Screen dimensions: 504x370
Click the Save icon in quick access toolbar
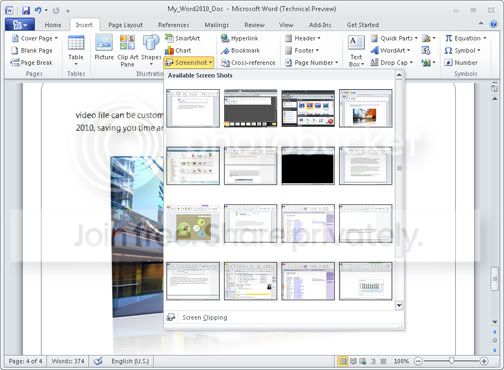point(26,10)
